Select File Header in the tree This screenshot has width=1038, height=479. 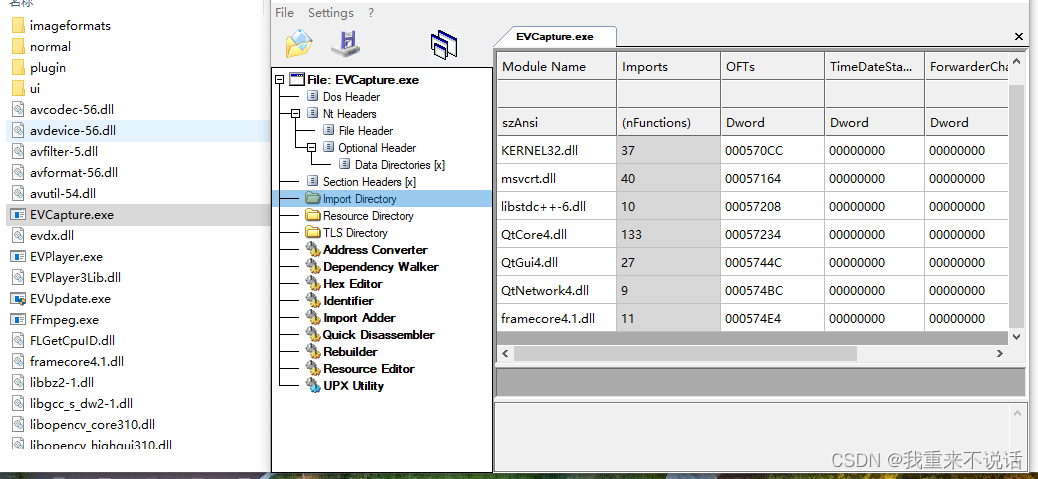tap(366, 131)
